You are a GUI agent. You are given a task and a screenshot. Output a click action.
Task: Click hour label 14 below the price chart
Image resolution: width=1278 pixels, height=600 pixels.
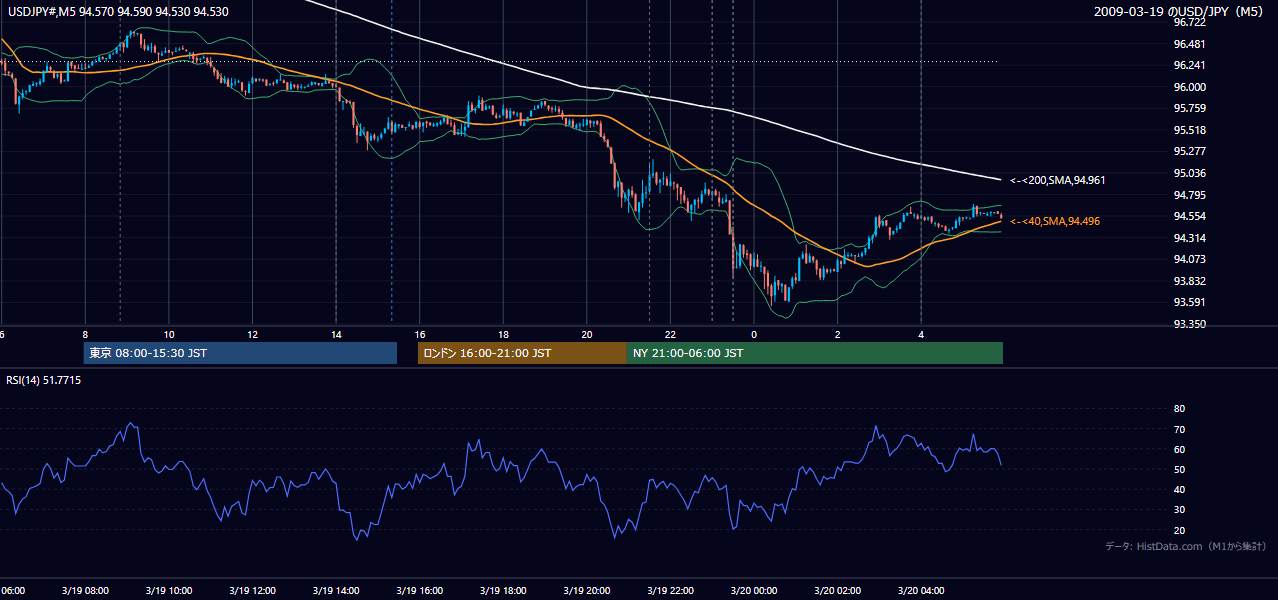coord(336,335)
